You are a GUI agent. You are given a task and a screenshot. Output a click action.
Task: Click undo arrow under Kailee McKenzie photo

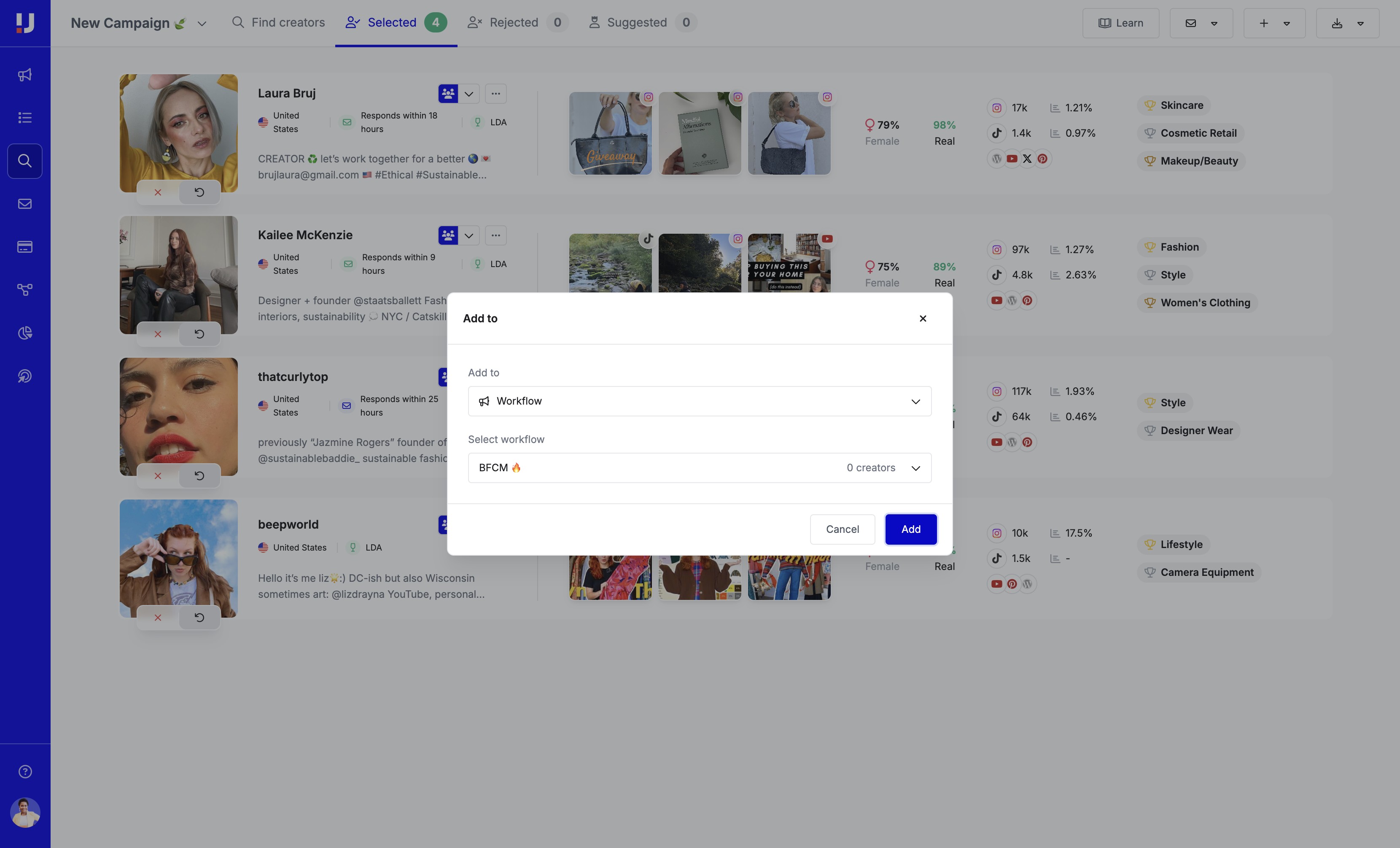[199, 334]
